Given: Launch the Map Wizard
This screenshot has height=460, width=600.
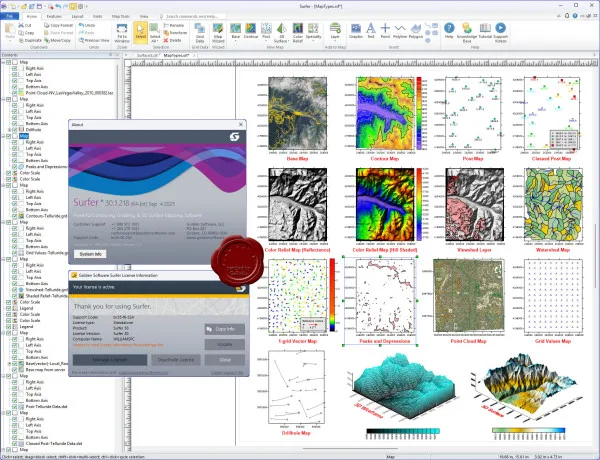Looking at the screenshot, I should pos(218,33).
